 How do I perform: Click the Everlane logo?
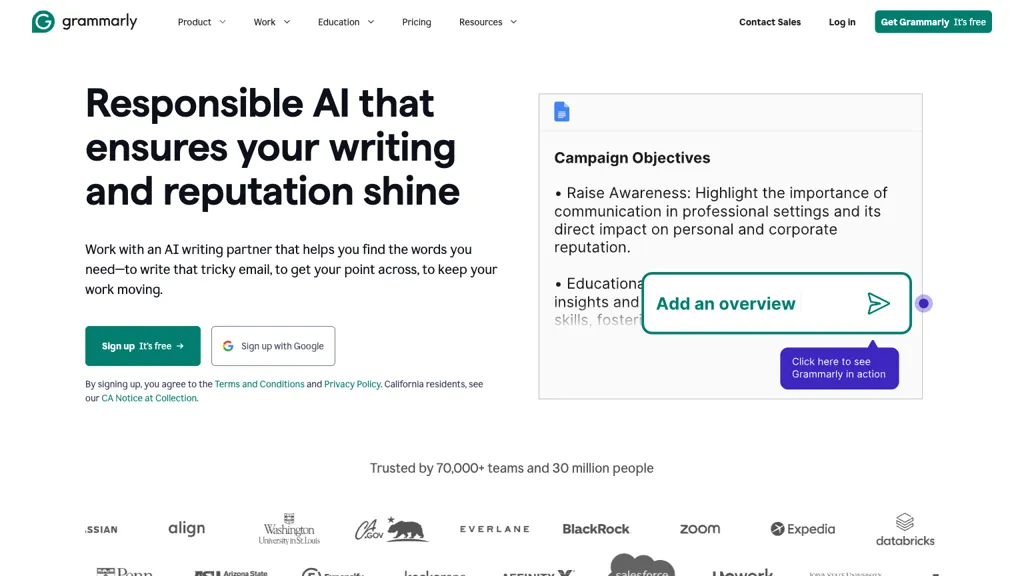(x=494, y=528)
